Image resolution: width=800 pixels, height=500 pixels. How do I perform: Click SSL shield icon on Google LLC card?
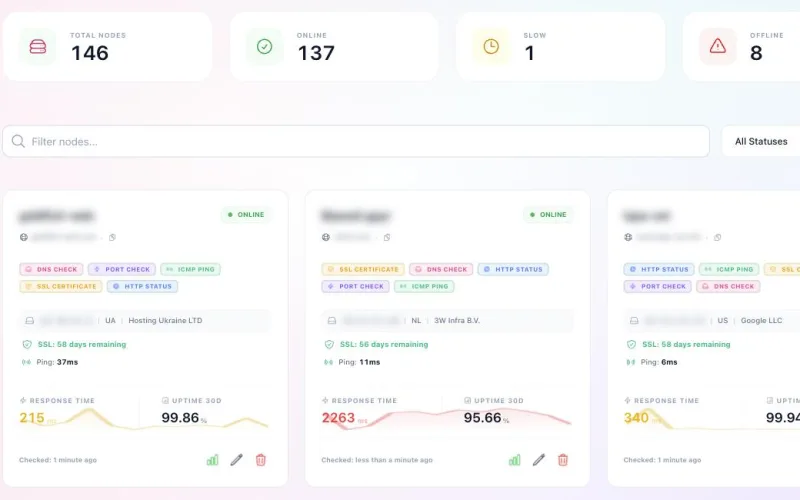coord(631,344)
